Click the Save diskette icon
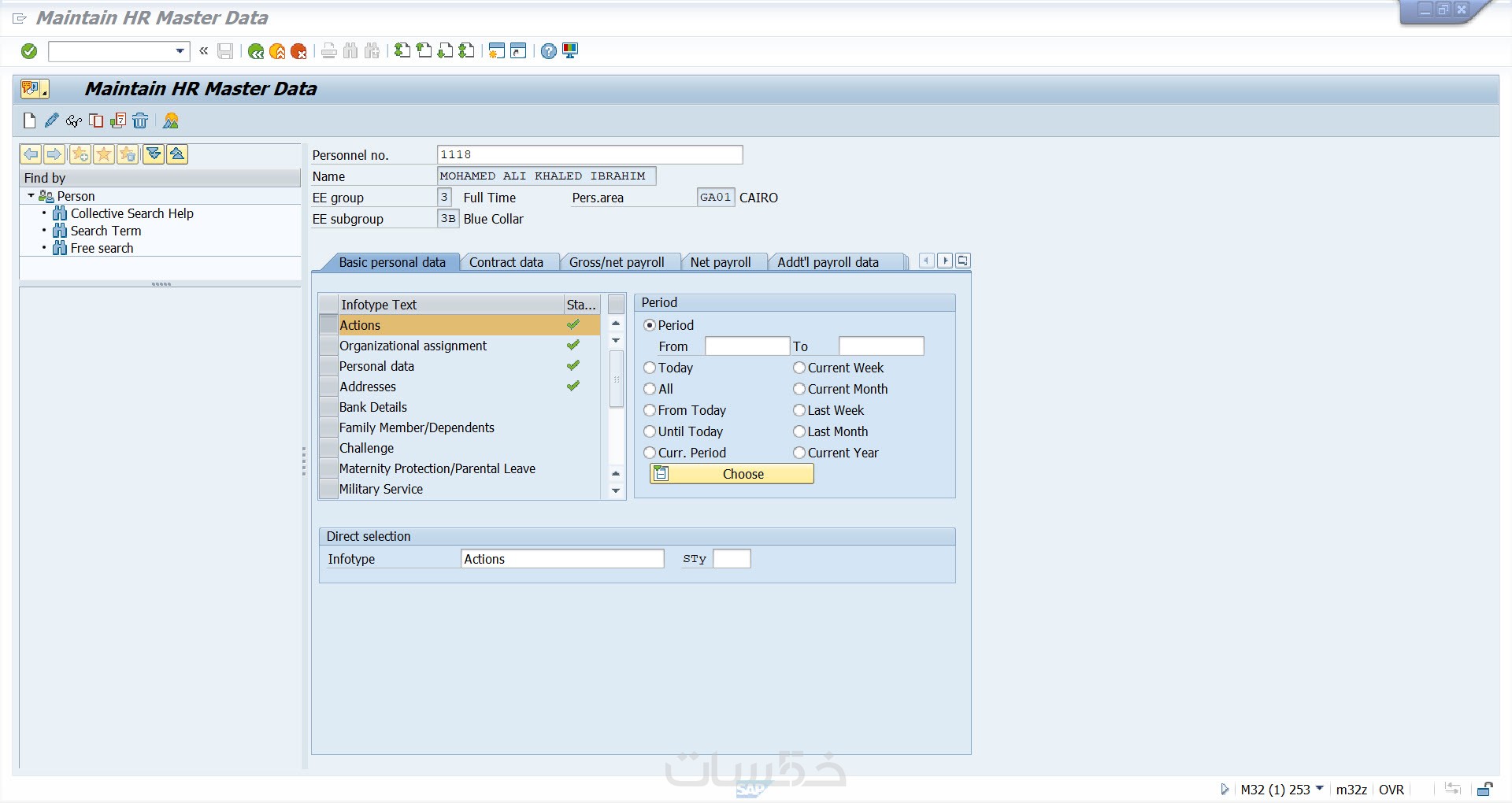The height and width of the screenshot is (803, 1512). pyautogui.click(x=225, y=51)
